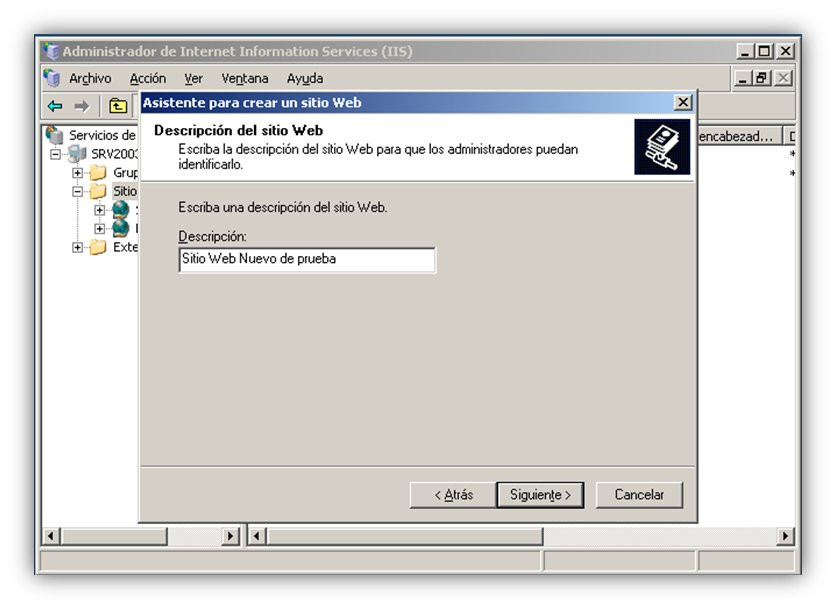Screen dimensions: 836x609
Task: Restore the inner MDI console window
Action: tap(761, 78)
